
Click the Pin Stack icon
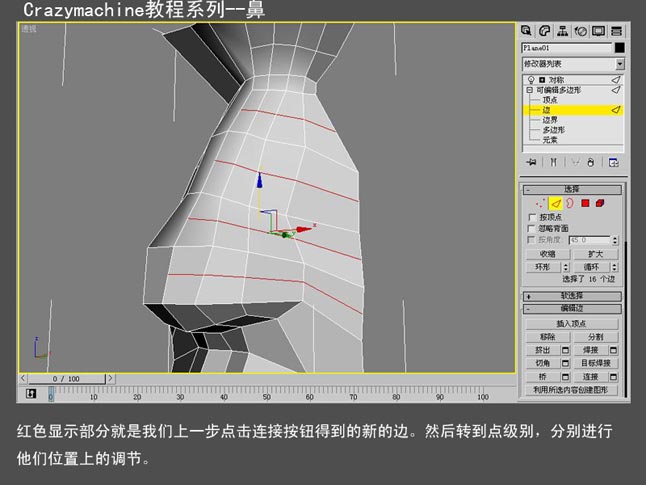pos(531,162)
